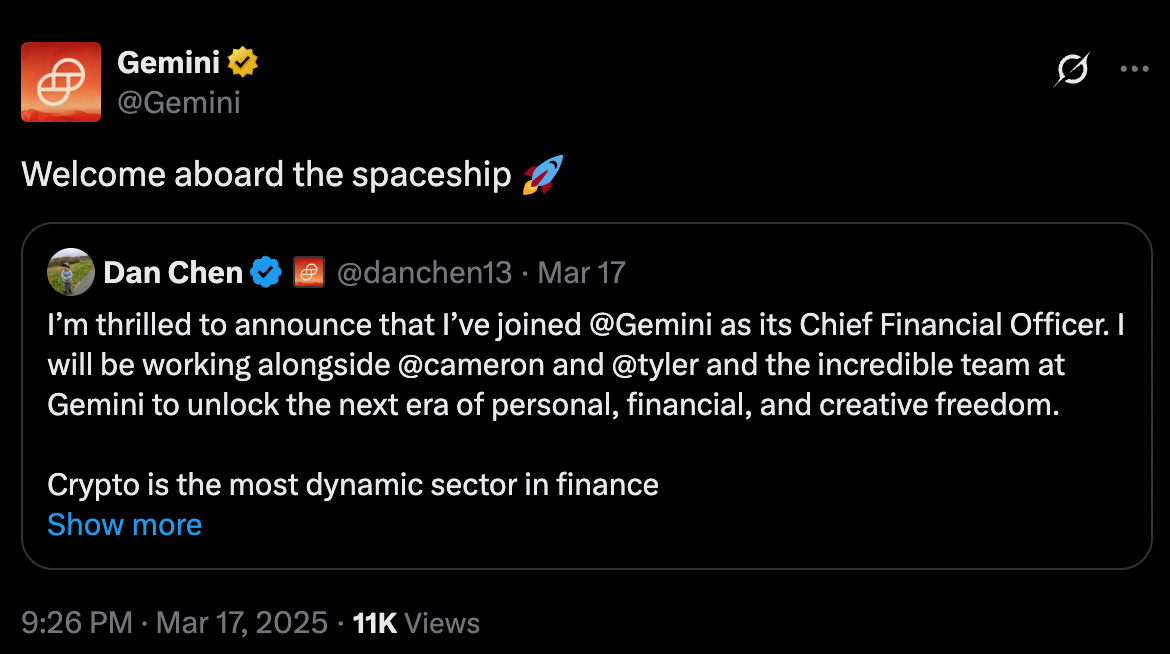1170x654 pixels.
Task: Open the Grok slashed-circle icon
Action: pyautogui.click(x=1072, y=70)
